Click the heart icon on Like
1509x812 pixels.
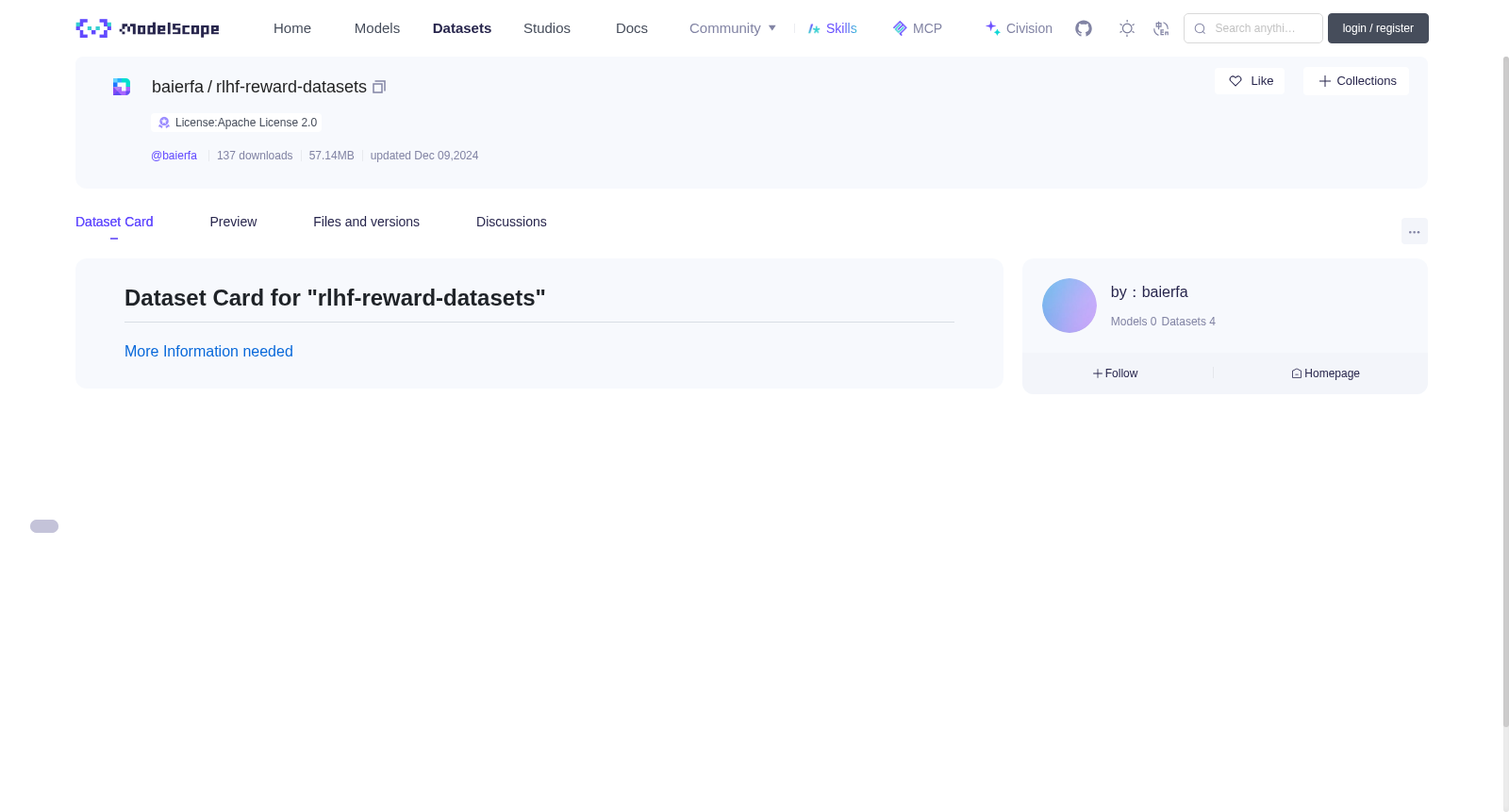tap(1235, 81)
